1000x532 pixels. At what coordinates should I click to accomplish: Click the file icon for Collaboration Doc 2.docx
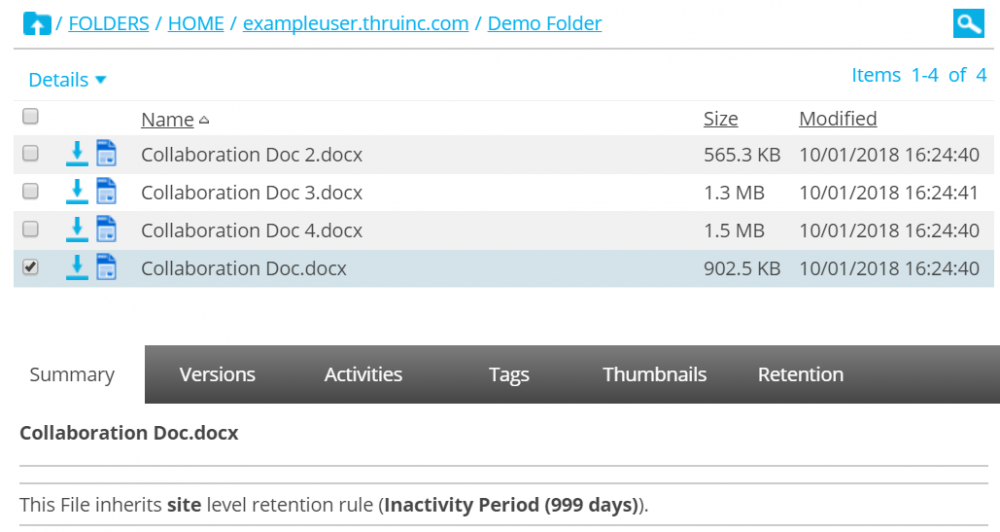click(x=106, y=154)
